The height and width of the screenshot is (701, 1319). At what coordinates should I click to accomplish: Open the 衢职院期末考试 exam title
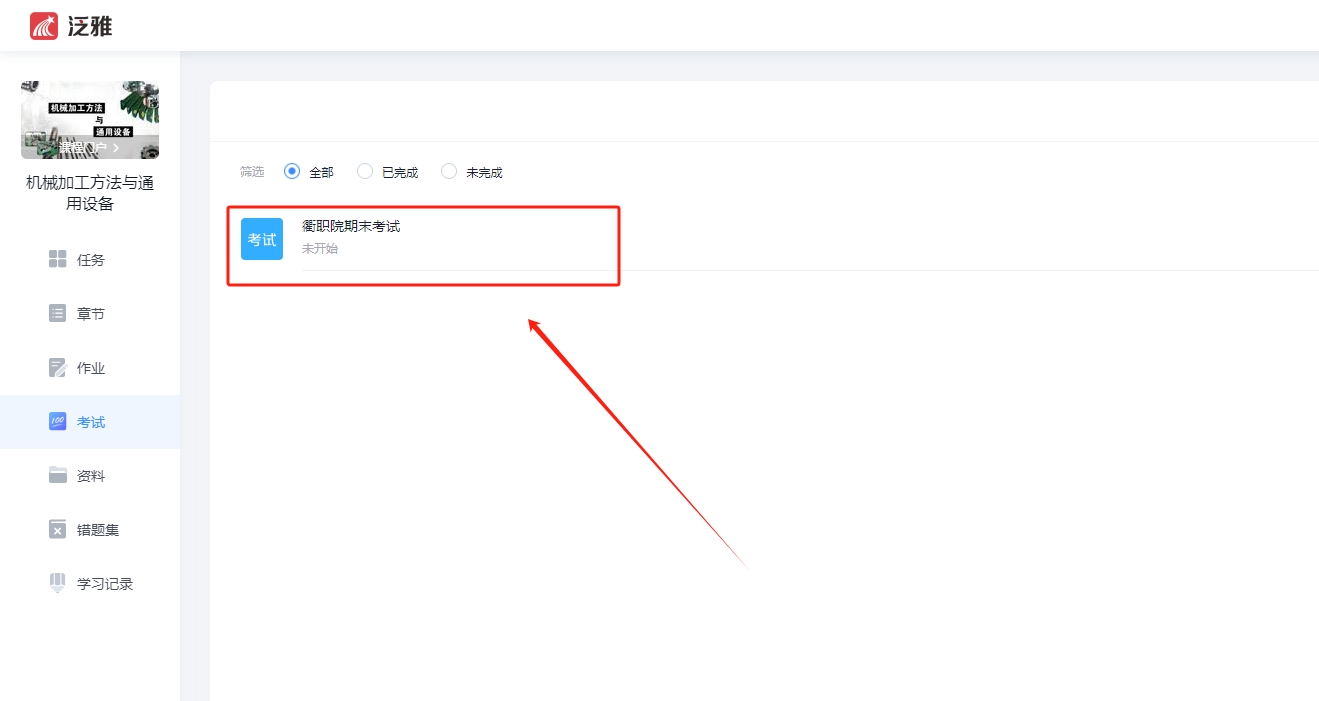tap(351, 227)
